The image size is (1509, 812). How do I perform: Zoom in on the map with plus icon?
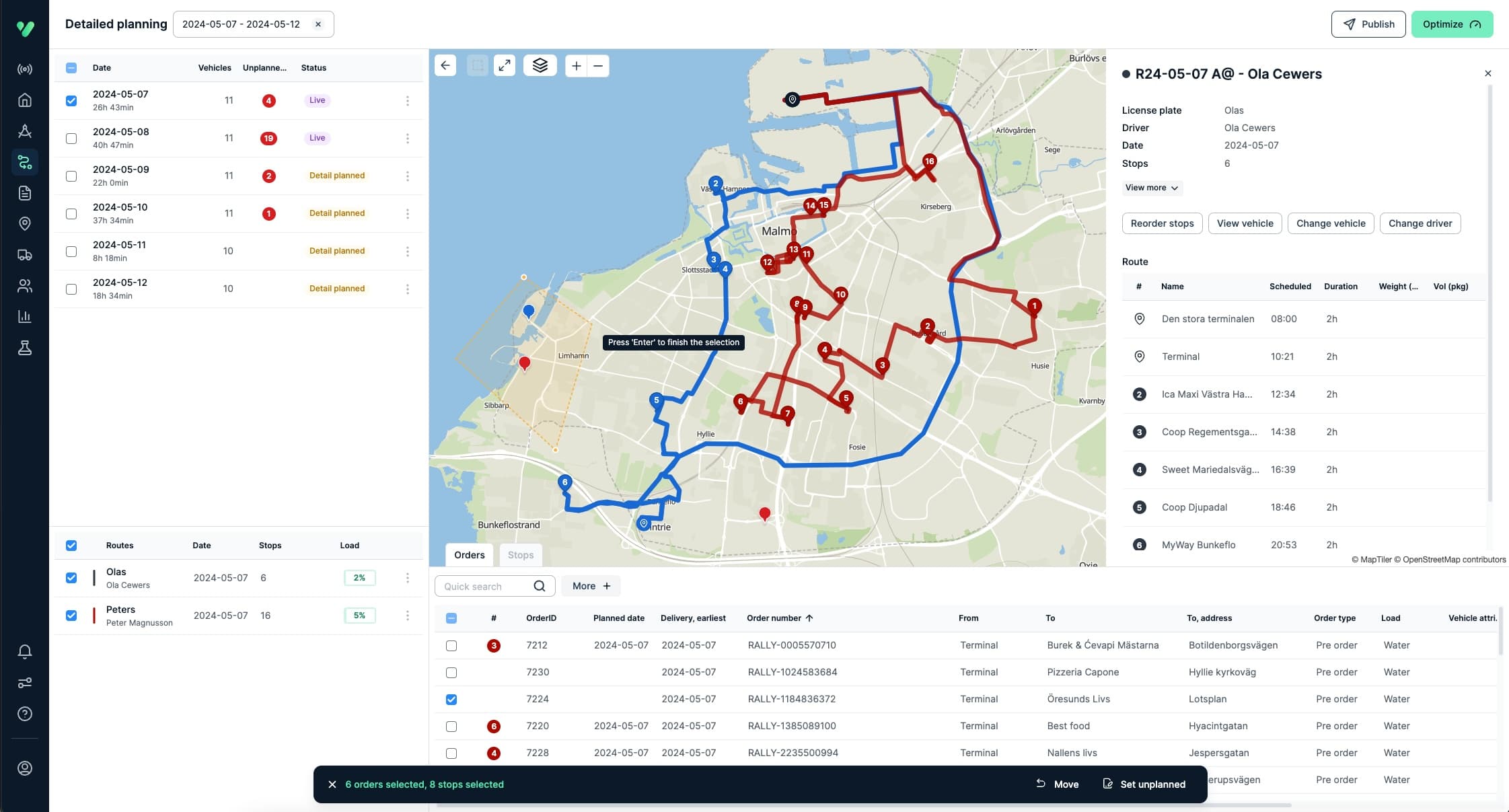pos(576,65)
